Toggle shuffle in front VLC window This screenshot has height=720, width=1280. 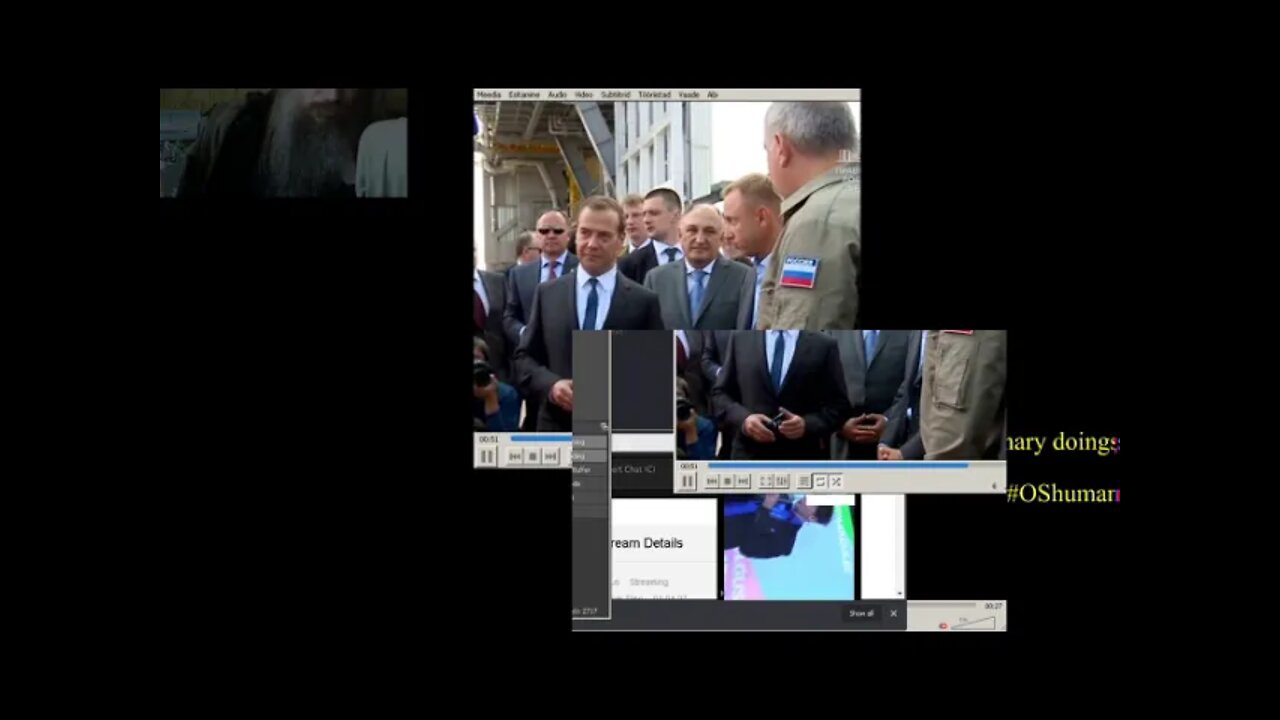pyautogui.click(x=836, y=481)
